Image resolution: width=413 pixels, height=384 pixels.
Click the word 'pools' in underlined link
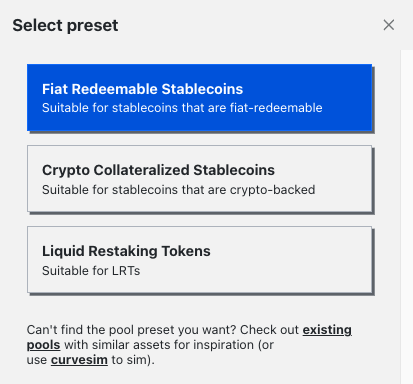tap(43, 345)
